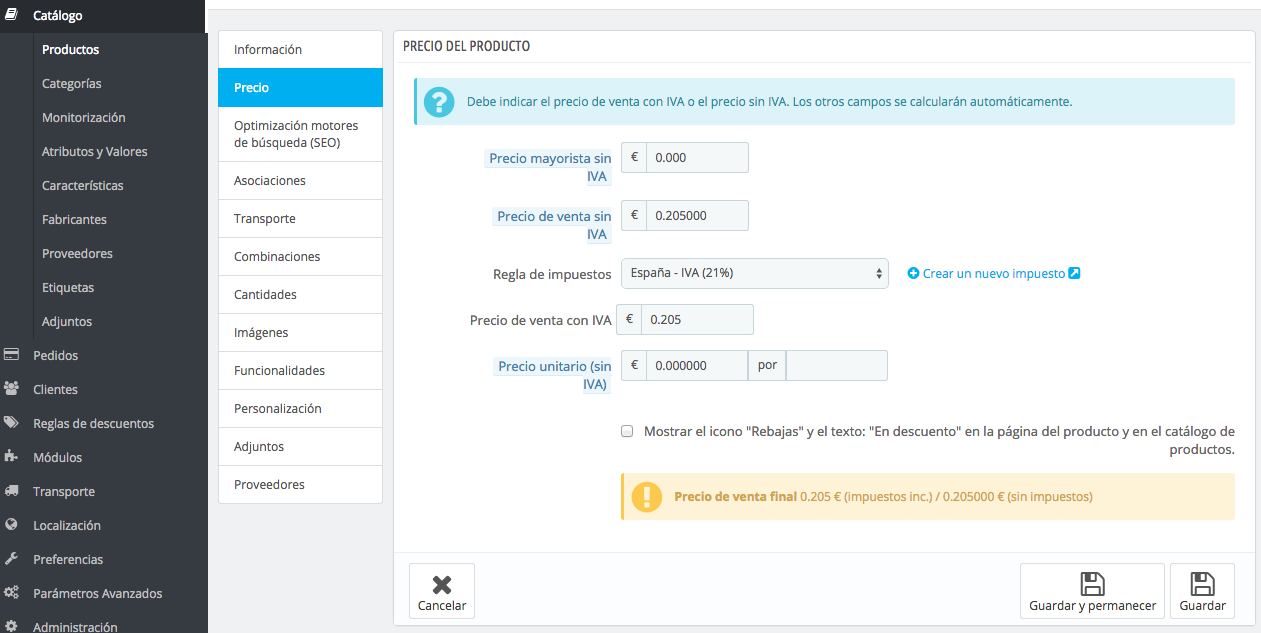Open Fabricantes in the sidebar menu

[x=74, y=220]
